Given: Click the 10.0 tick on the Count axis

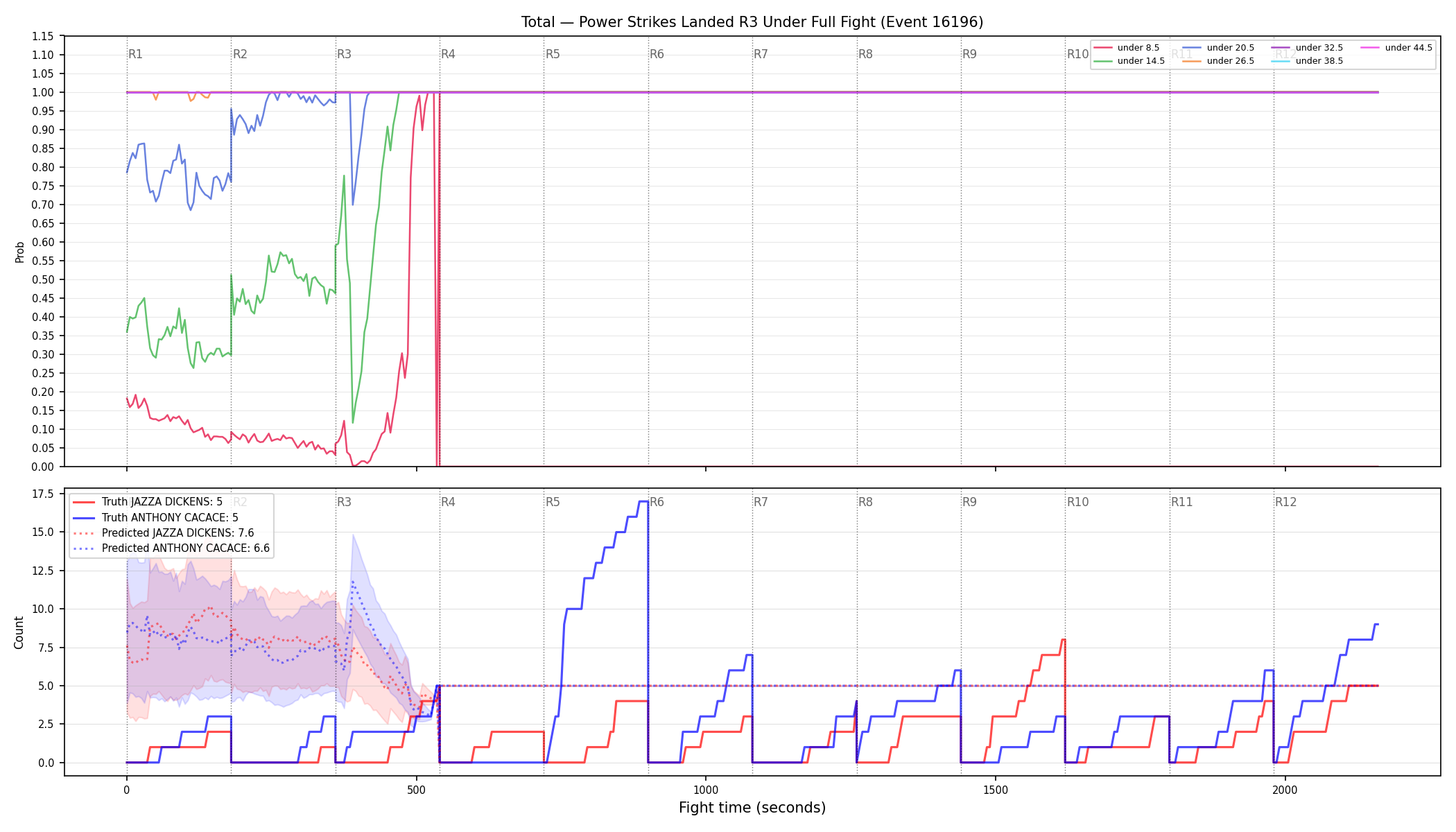Looking at the screenshot, I should tap(43, 609).
